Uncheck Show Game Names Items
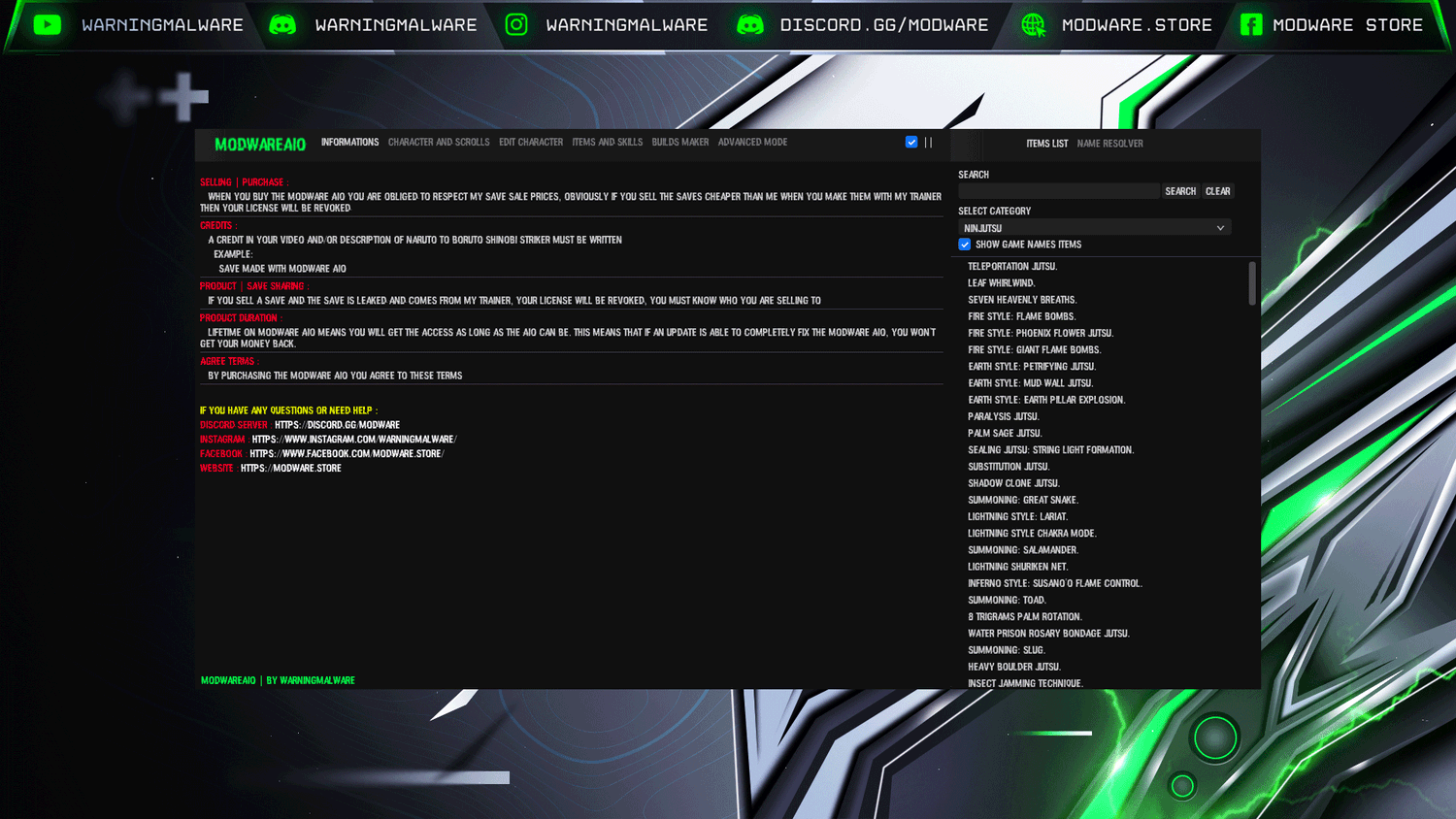This screenshot has width=1456, height=819. click(x=965, y=245)
